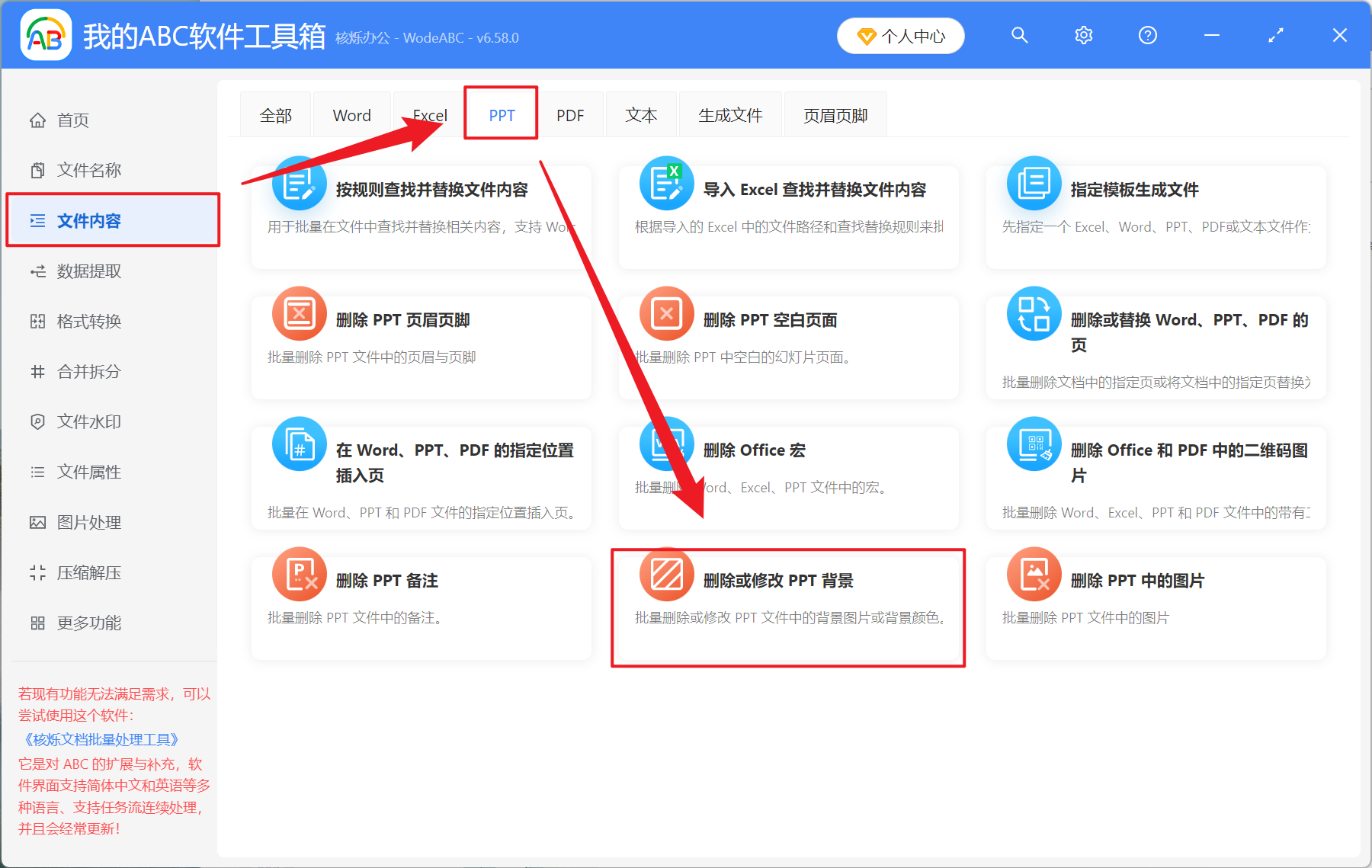This screenshot has width=1372, height=868.
Task: Click the 删除 PPT 备注 tool icon
Action: point(299,574)
